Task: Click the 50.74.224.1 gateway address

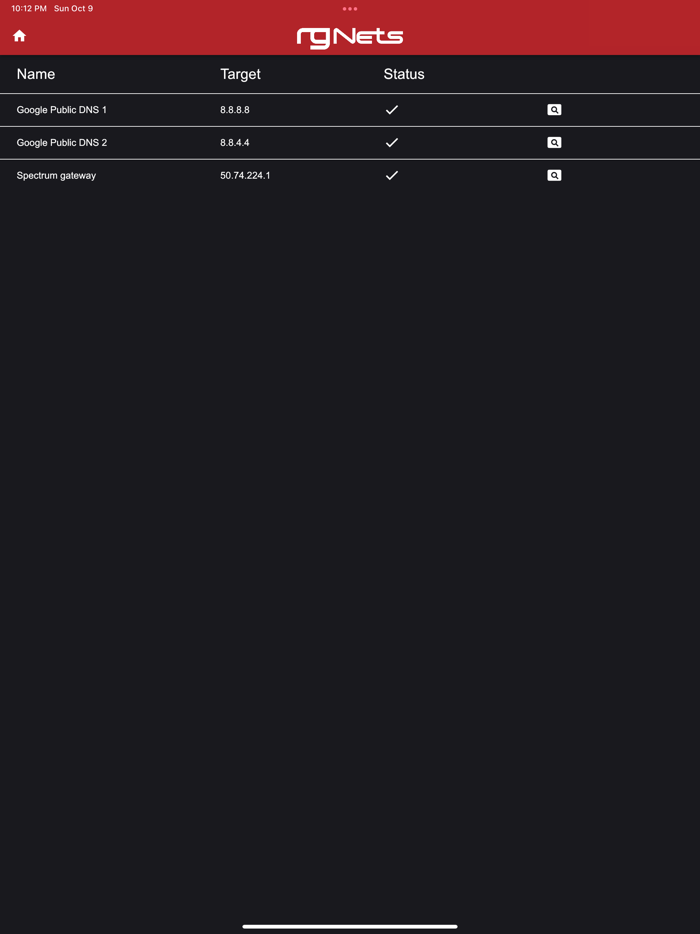Action: (245, 175)
